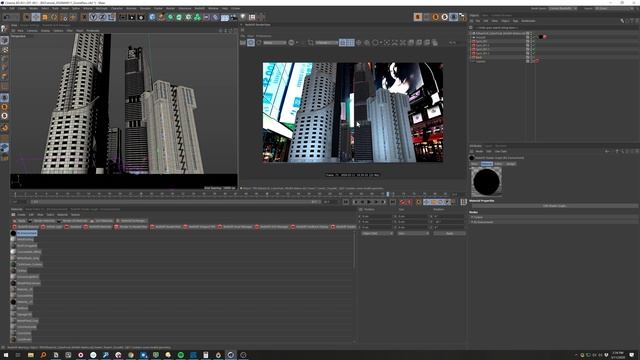Select the Live Selection tool
The height and width of the screenshot is (360, 640).
(27, 17)
